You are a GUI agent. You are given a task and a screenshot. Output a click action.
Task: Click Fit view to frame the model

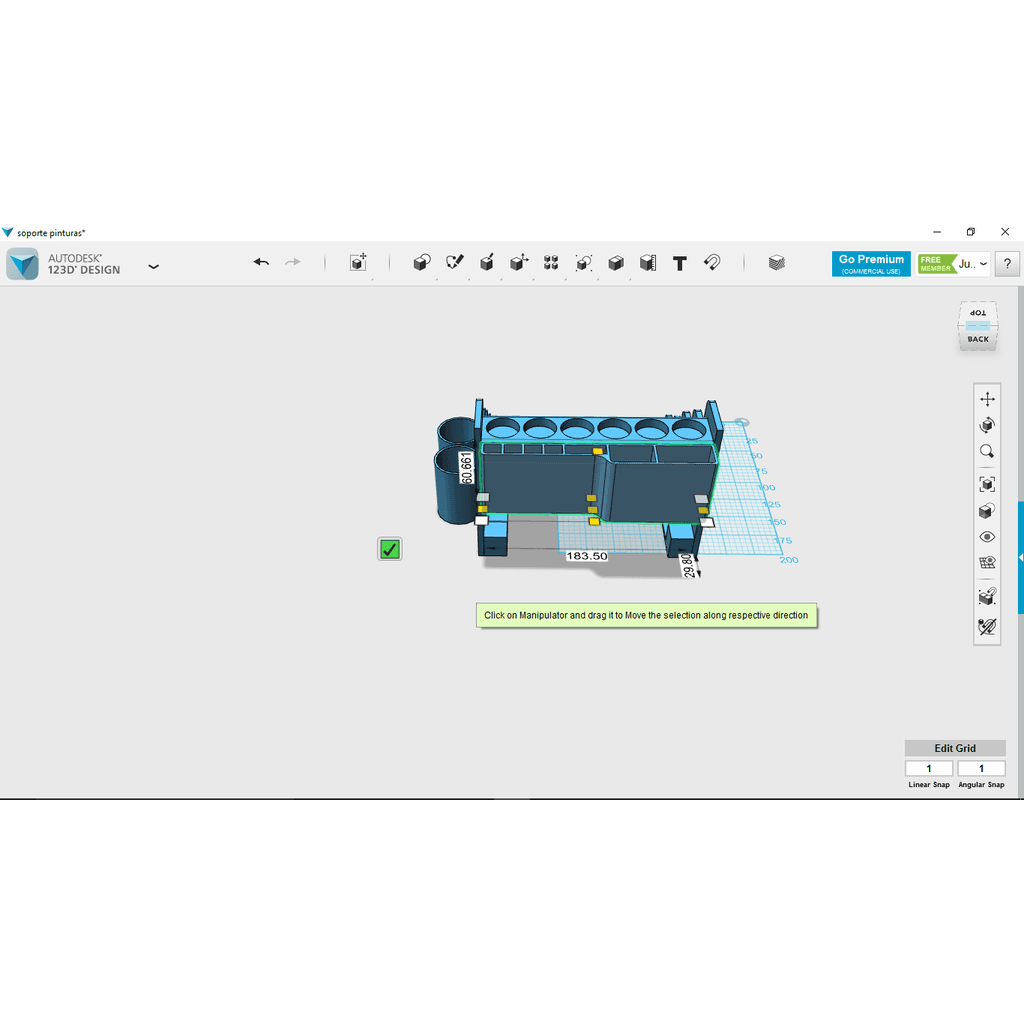[987, 485]
